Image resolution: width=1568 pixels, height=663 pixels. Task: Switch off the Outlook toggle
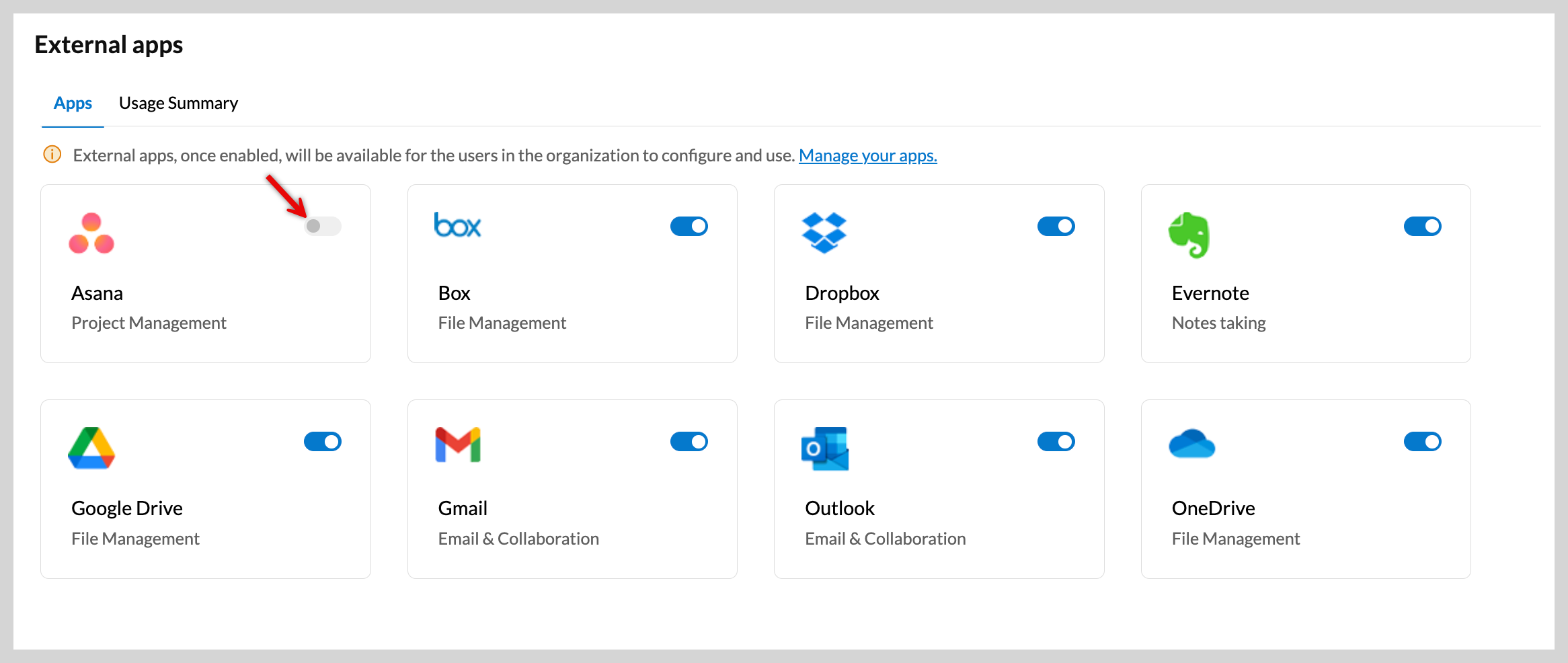pyautogui.click(x=1056, y=442)
